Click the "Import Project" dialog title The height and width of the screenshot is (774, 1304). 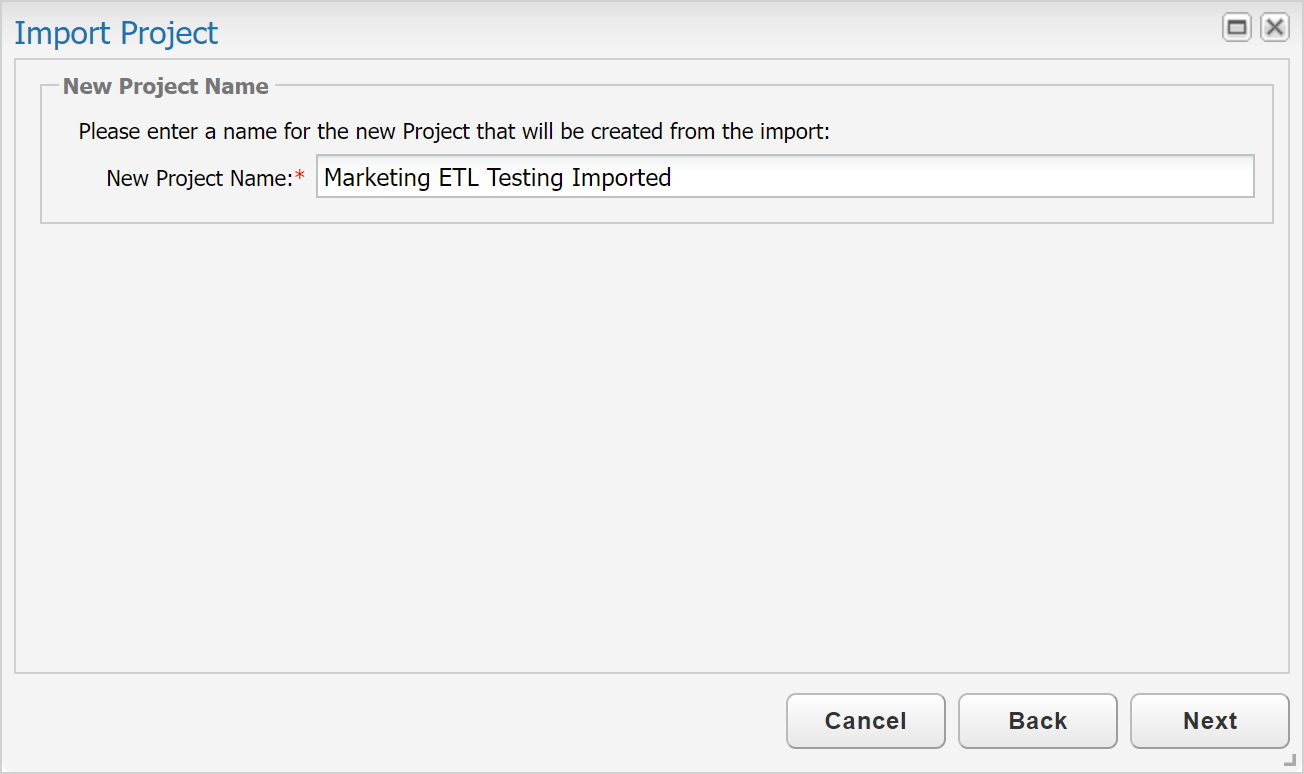point(116,33)
